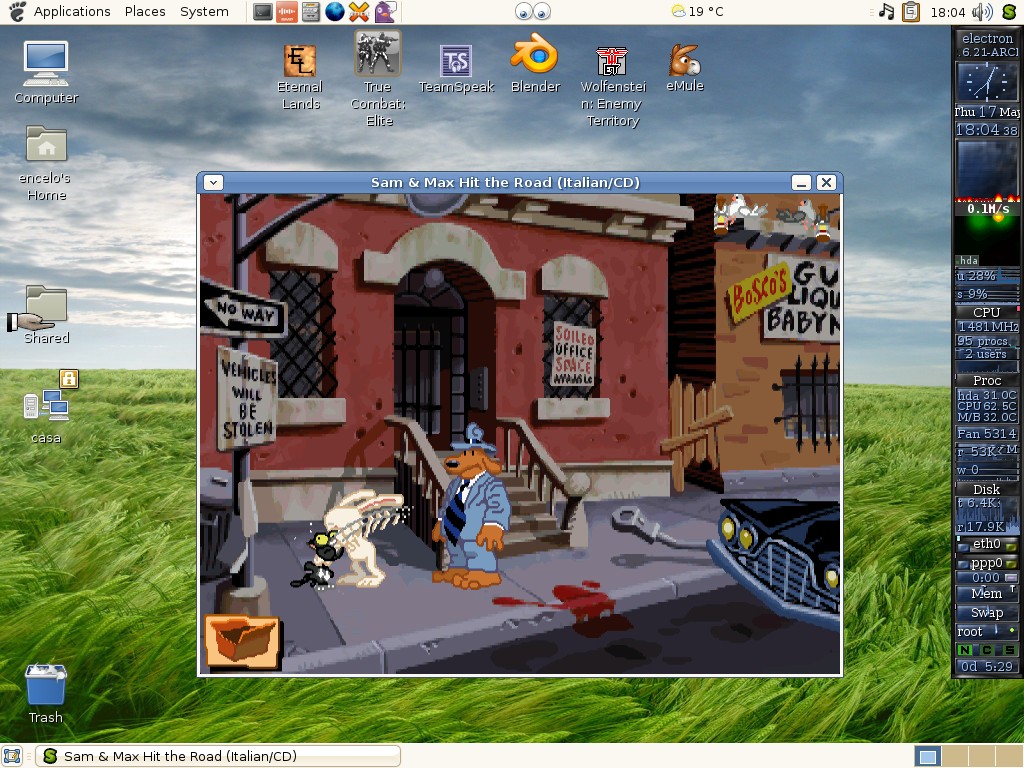This screenshot has height=768, width=1024.
Task: Click the GKrellM Disk panel label
Action: click(986, 489)
